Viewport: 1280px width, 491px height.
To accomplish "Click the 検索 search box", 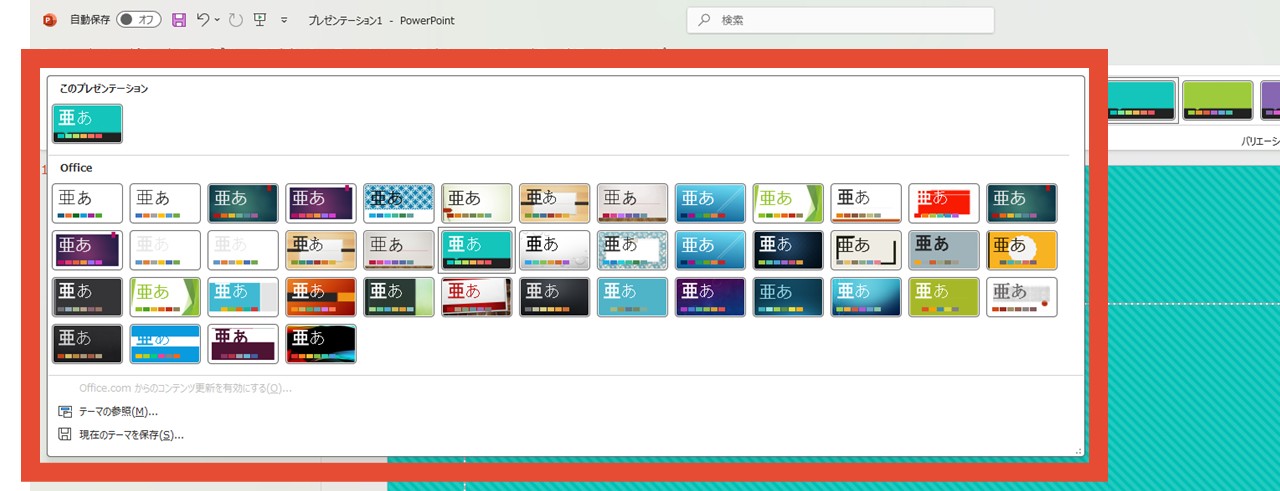I will pos(840,20).
